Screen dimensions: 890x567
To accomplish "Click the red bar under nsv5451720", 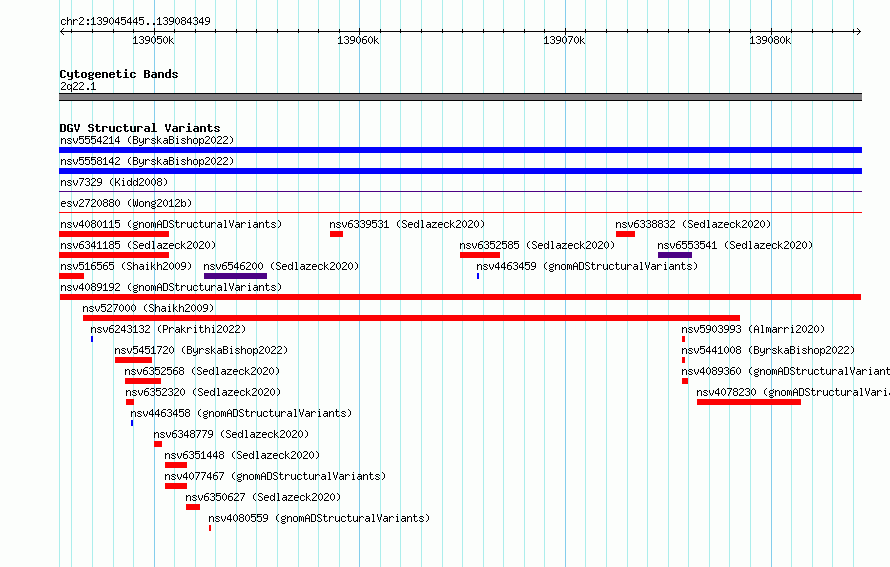I will 133,360.
